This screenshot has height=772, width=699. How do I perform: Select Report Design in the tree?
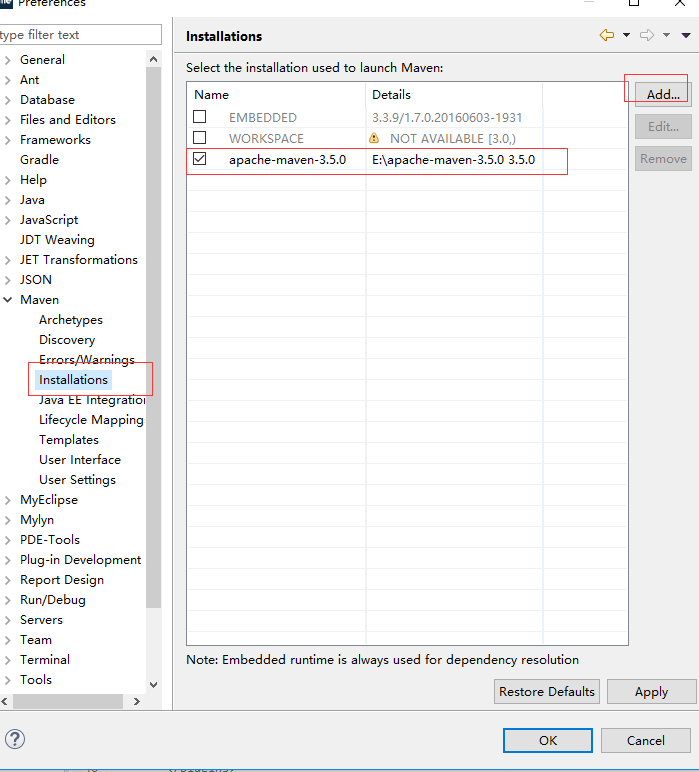62,580
